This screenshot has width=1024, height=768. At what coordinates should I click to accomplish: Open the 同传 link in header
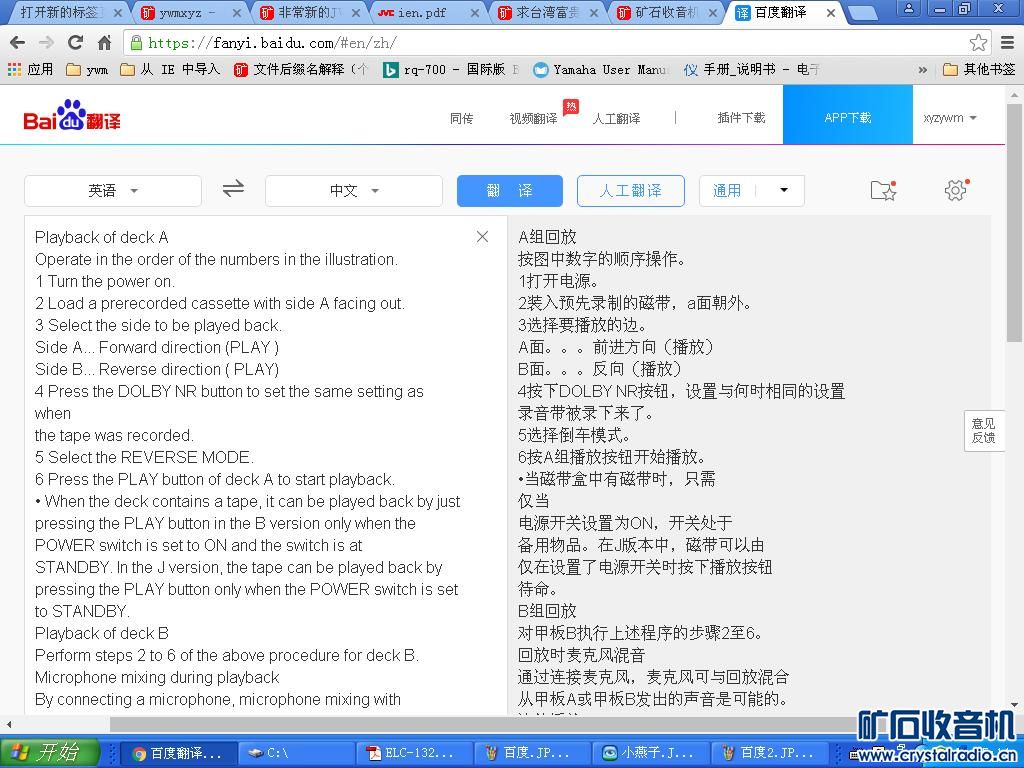pyautogui.click(x=462, y=118)
